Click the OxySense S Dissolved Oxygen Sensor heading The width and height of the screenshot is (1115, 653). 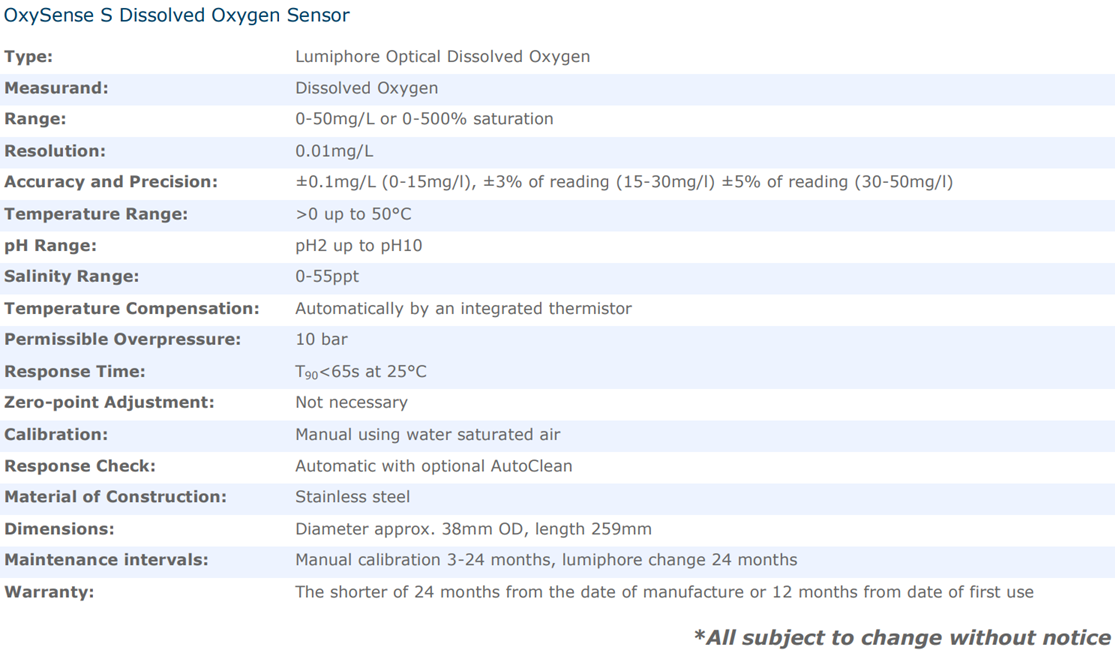177,16
